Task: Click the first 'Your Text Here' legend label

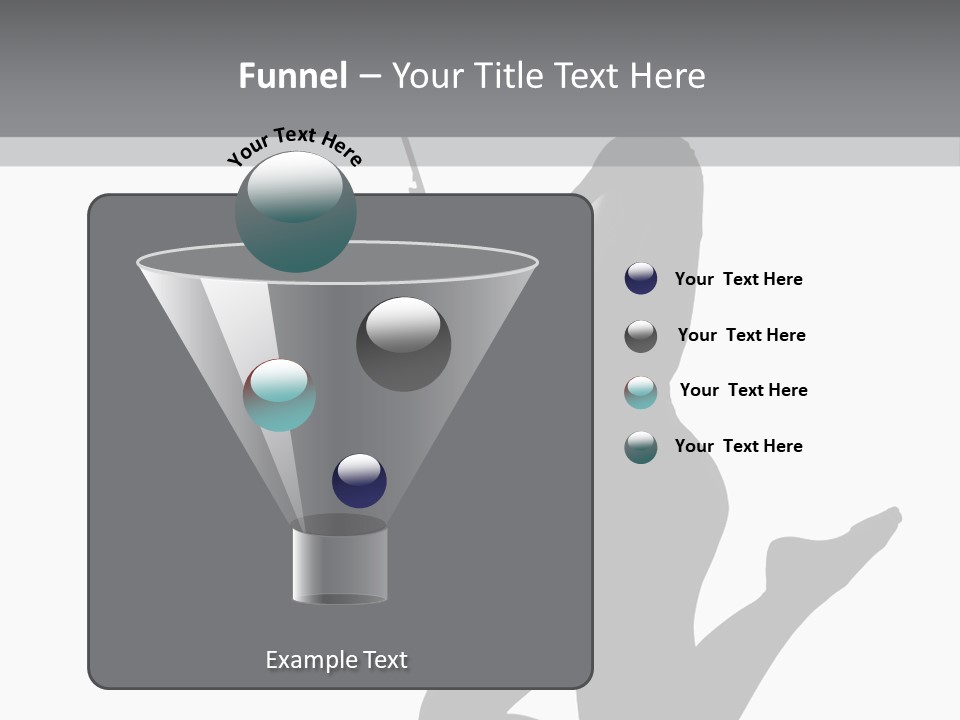Action: point(739,279)
